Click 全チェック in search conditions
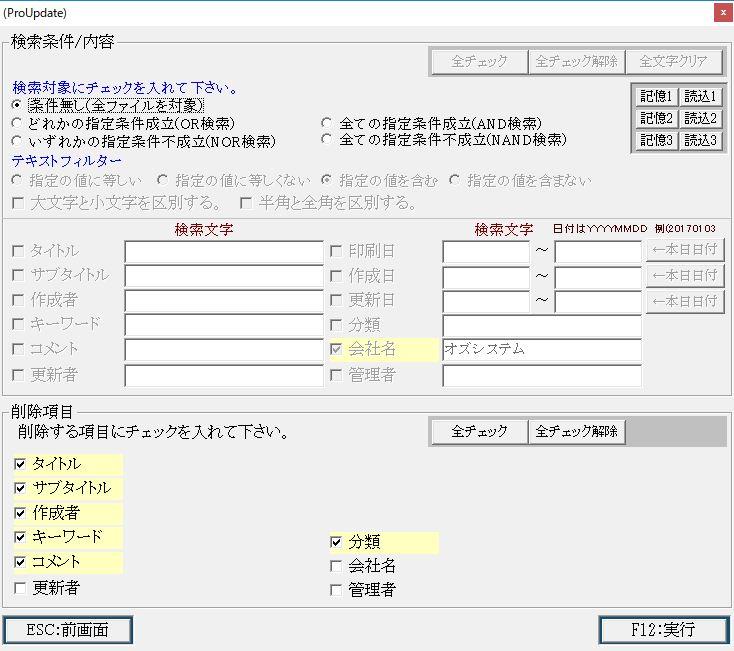 coord(479,61)
